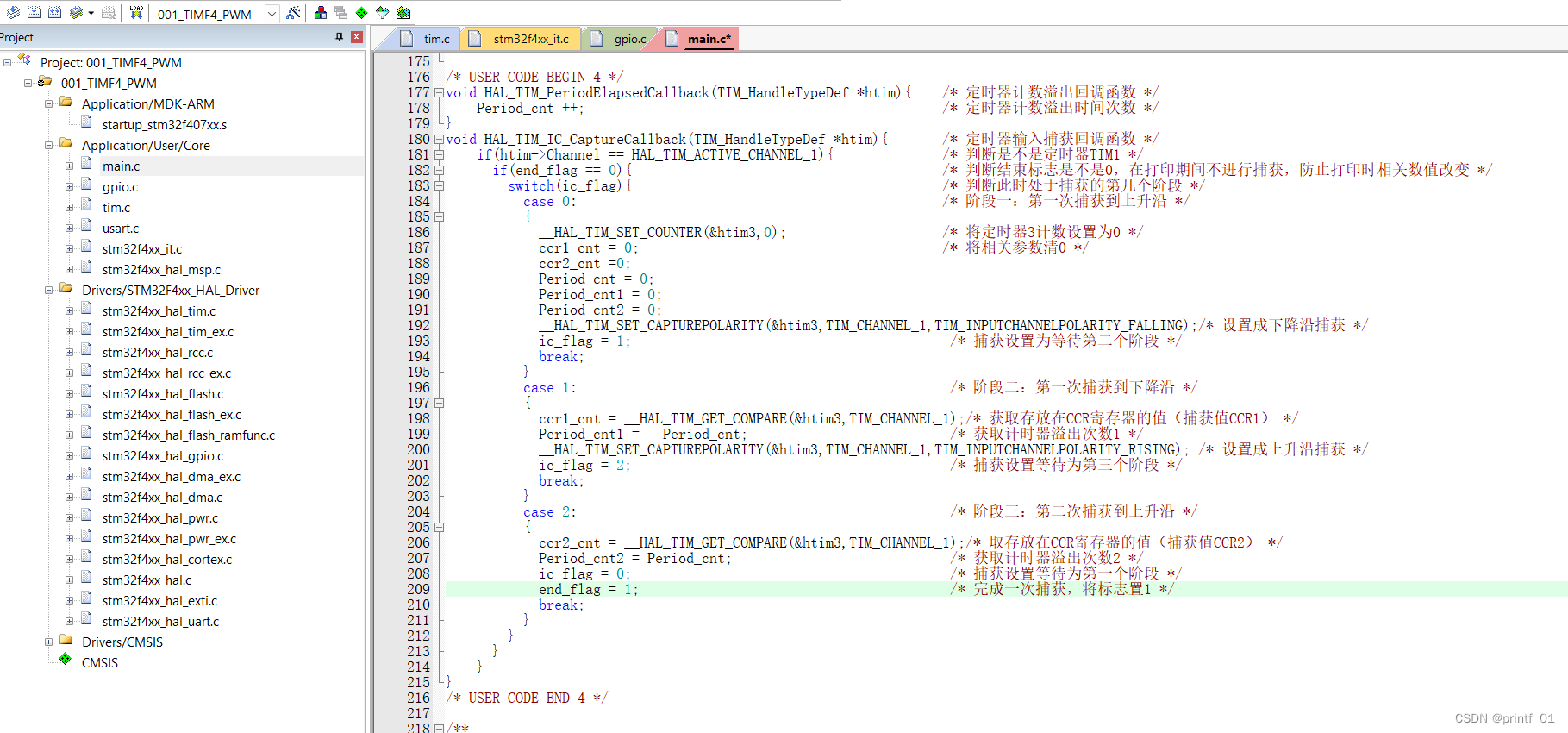Select usart.c in the project tree
The image size is (1568, 733).
(x=120, y=229)
